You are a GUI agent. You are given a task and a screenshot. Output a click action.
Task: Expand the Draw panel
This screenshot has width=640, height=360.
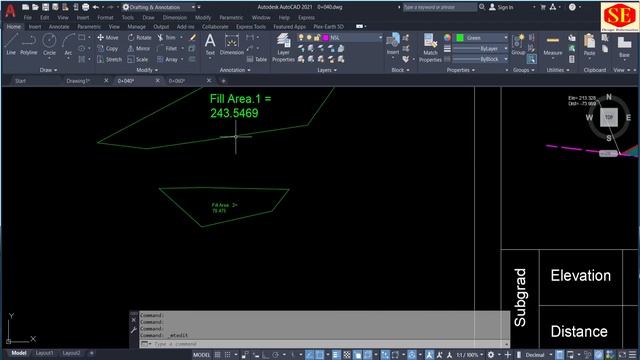[49, 70]
